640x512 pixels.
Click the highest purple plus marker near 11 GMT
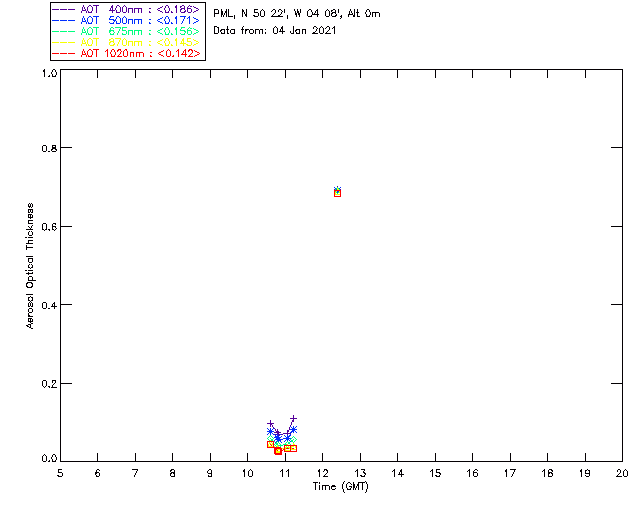click(x=293, y=419)
